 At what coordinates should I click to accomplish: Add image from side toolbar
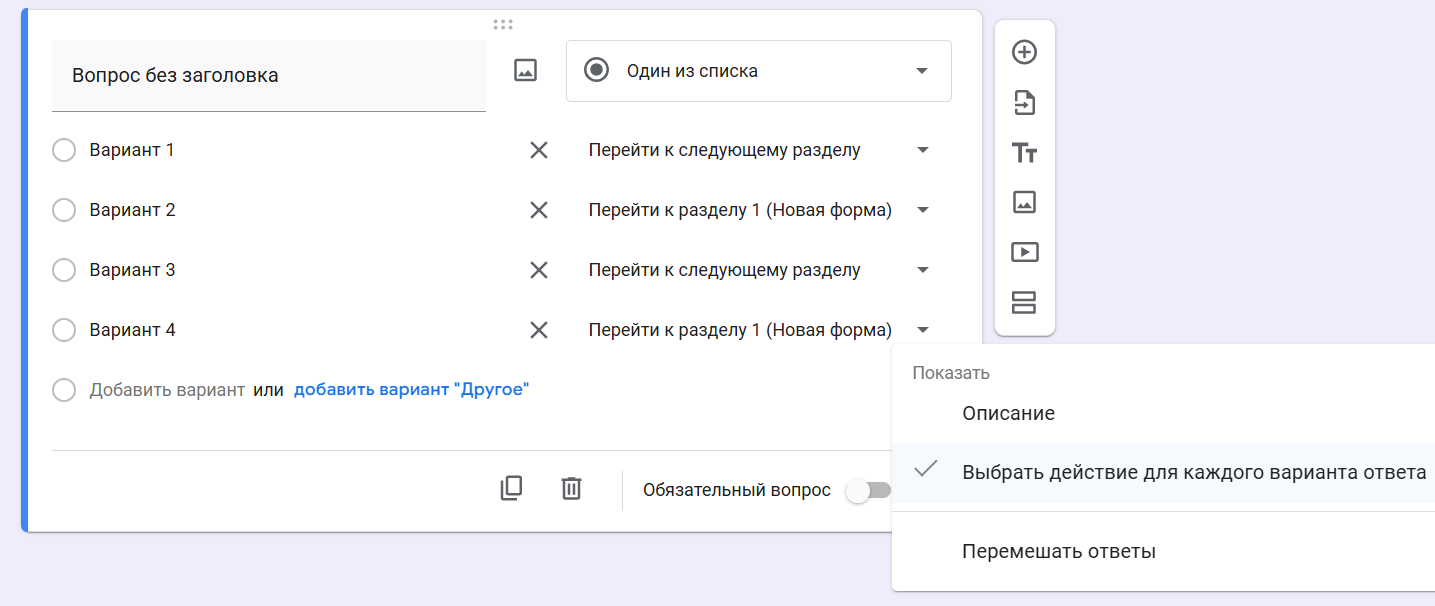1024,202
